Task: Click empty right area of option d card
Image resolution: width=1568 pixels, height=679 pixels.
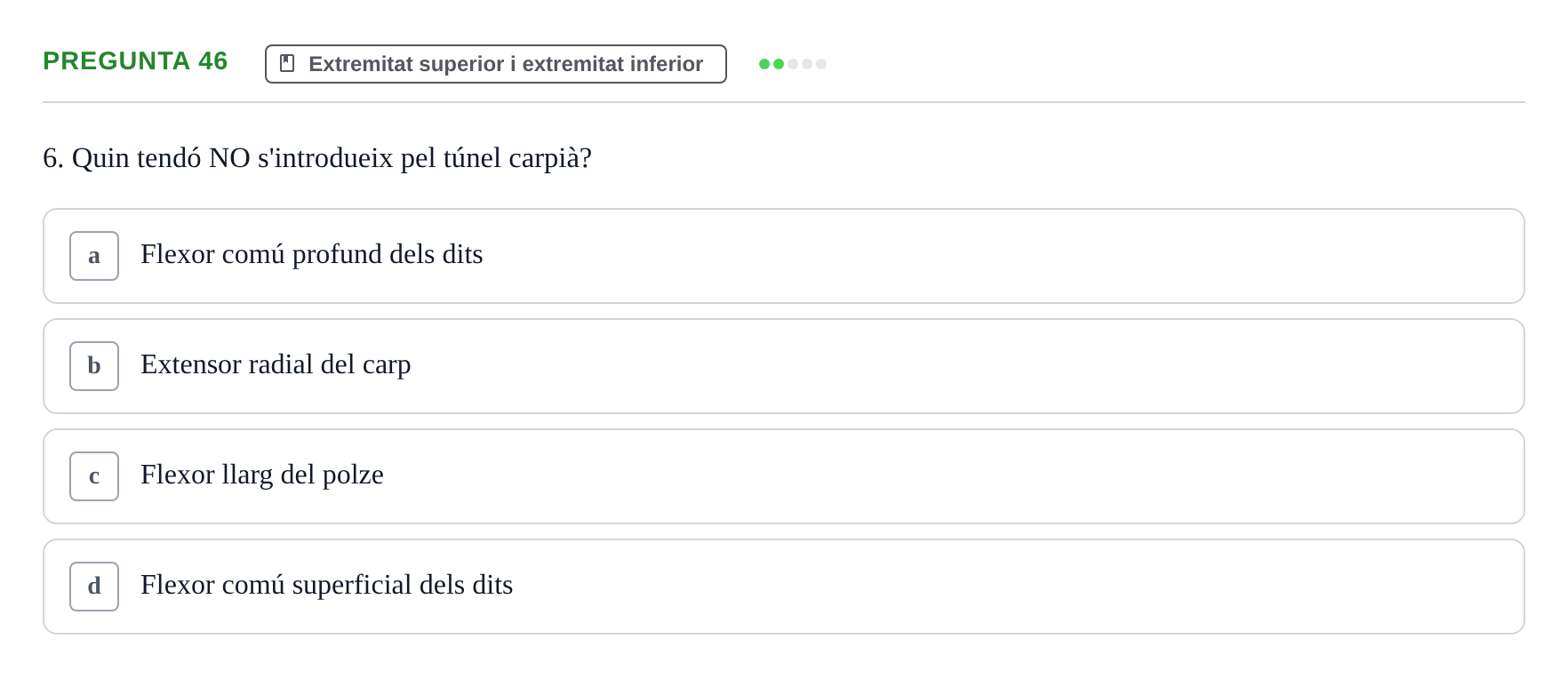Action: tap(1067, 587)
